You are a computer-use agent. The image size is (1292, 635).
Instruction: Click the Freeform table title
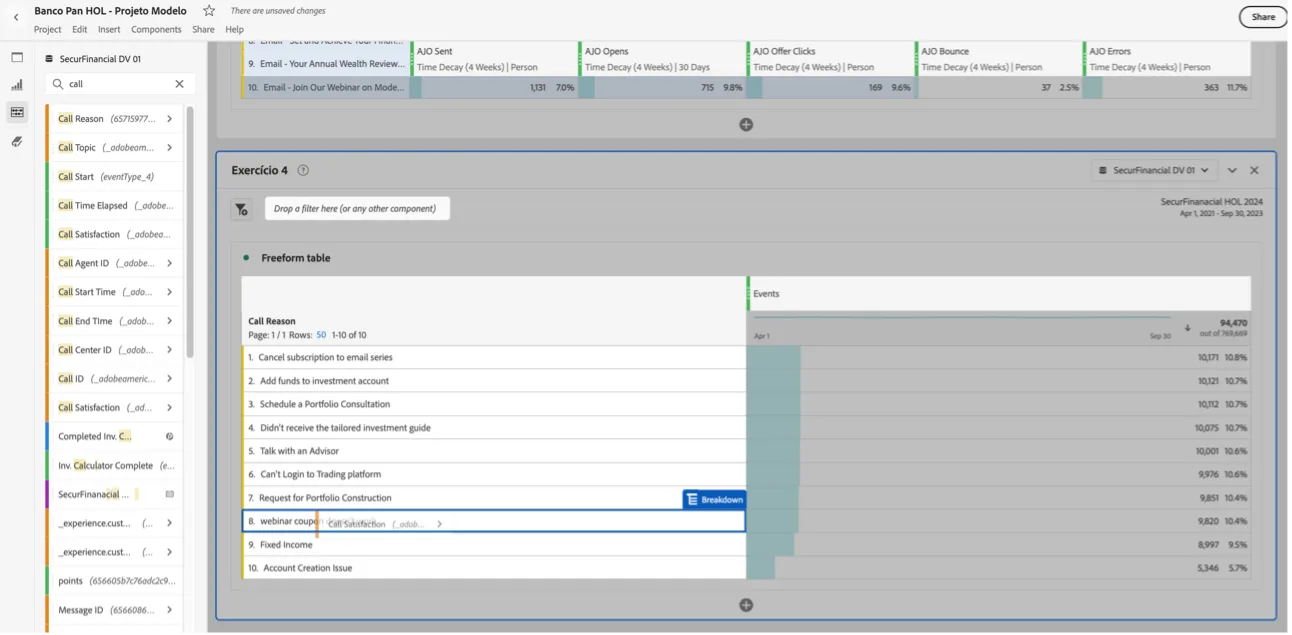click(x=296, y=258)
